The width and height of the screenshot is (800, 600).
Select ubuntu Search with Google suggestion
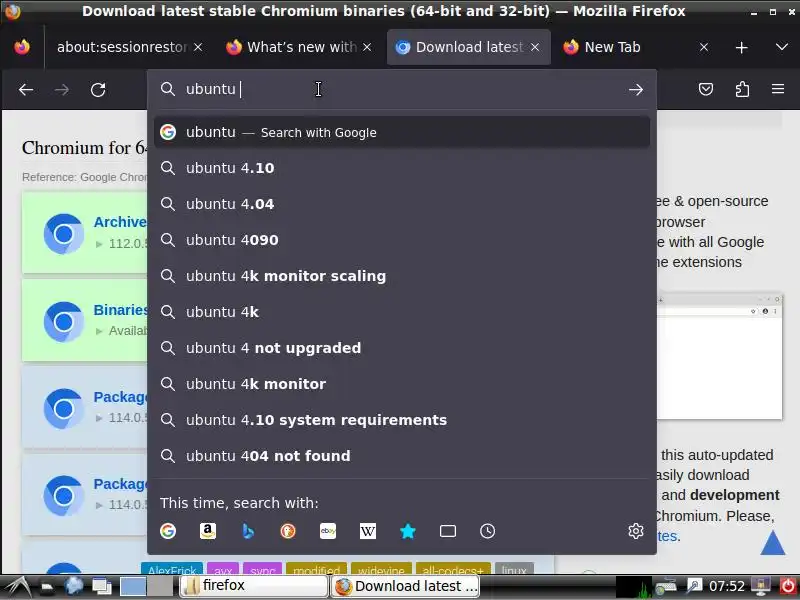pyautogui.click(x=402, y=132)
